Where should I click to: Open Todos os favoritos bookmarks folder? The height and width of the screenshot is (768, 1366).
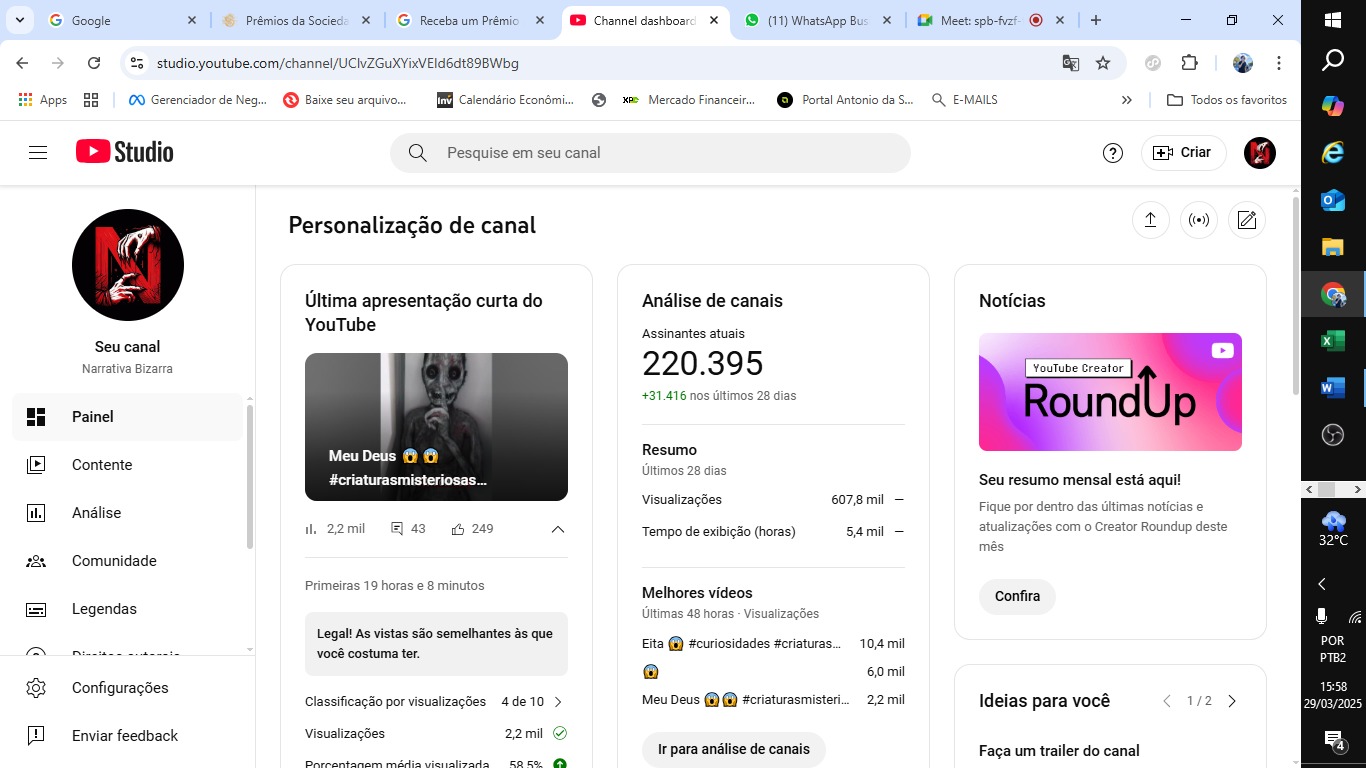coord(1227,100)
